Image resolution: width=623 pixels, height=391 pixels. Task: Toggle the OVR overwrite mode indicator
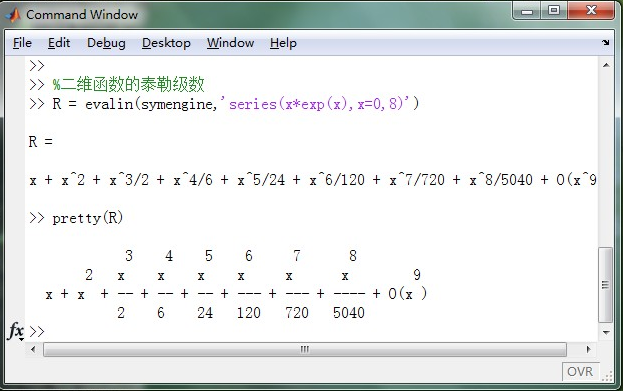[x=580, y=372]
